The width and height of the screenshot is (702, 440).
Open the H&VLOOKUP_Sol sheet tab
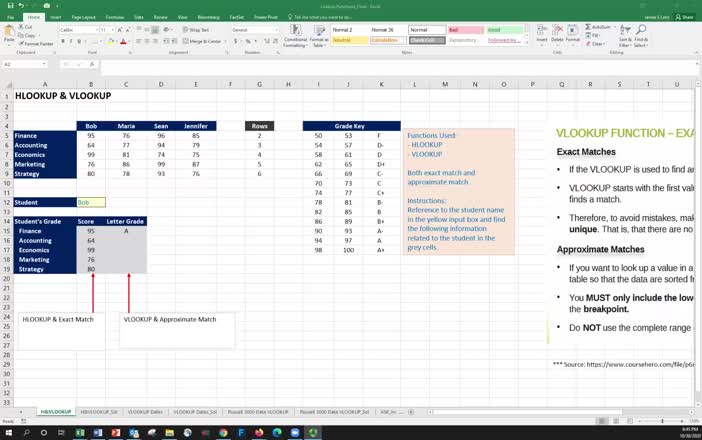(x=98, y=412)
